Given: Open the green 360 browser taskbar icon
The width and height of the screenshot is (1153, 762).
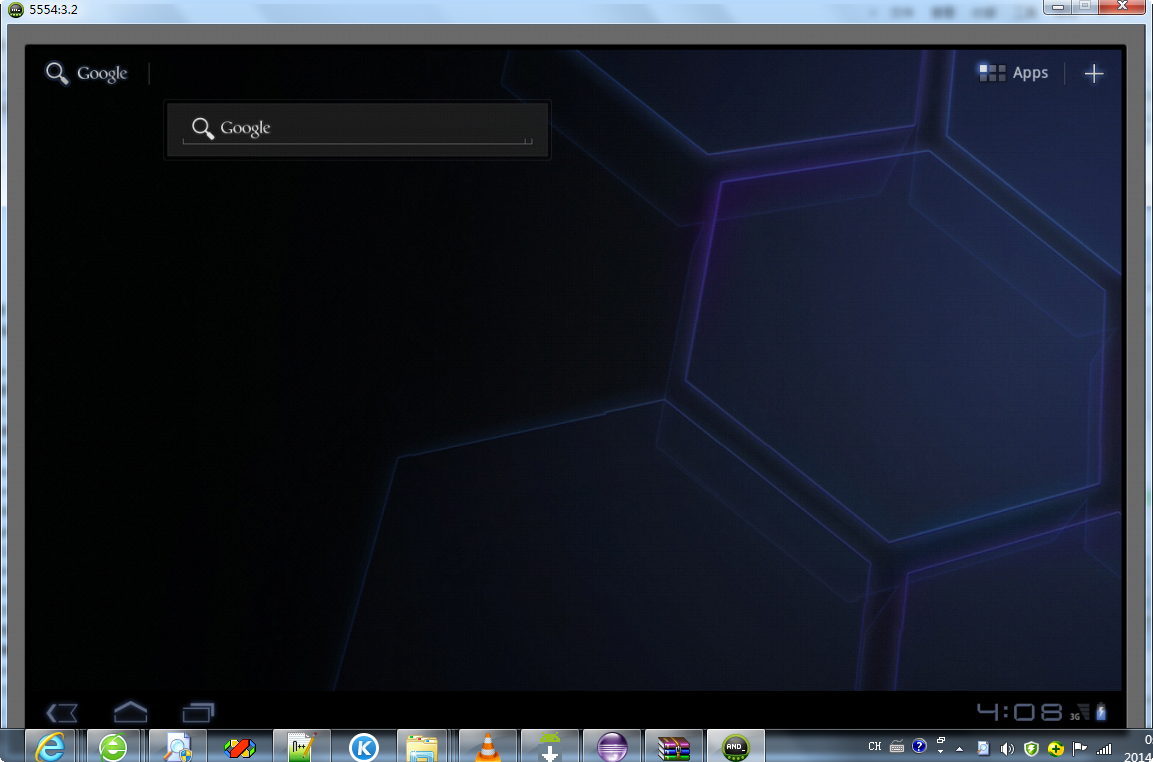Looking at the screenshot, I should 113,747.
